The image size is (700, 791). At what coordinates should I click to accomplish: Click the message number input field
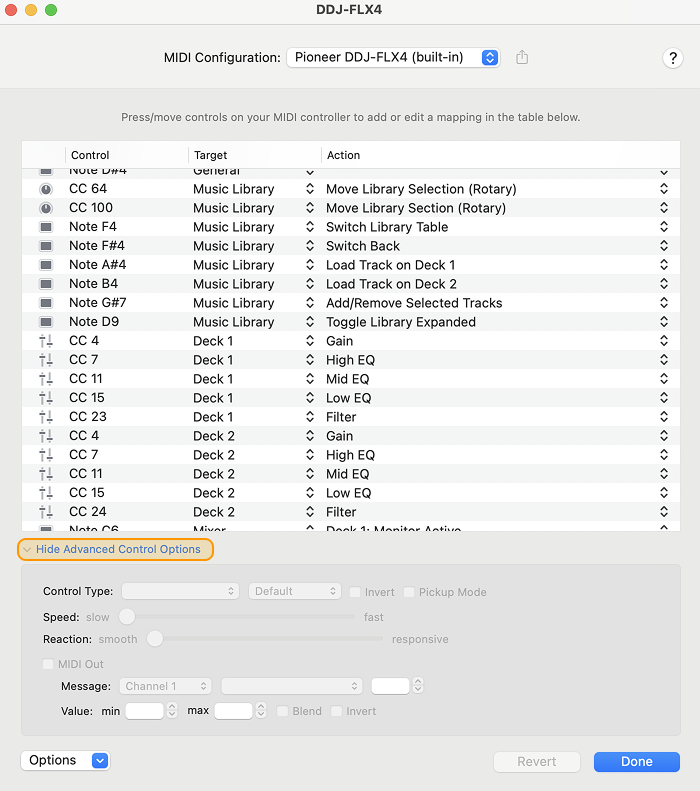tap(390, 686)
